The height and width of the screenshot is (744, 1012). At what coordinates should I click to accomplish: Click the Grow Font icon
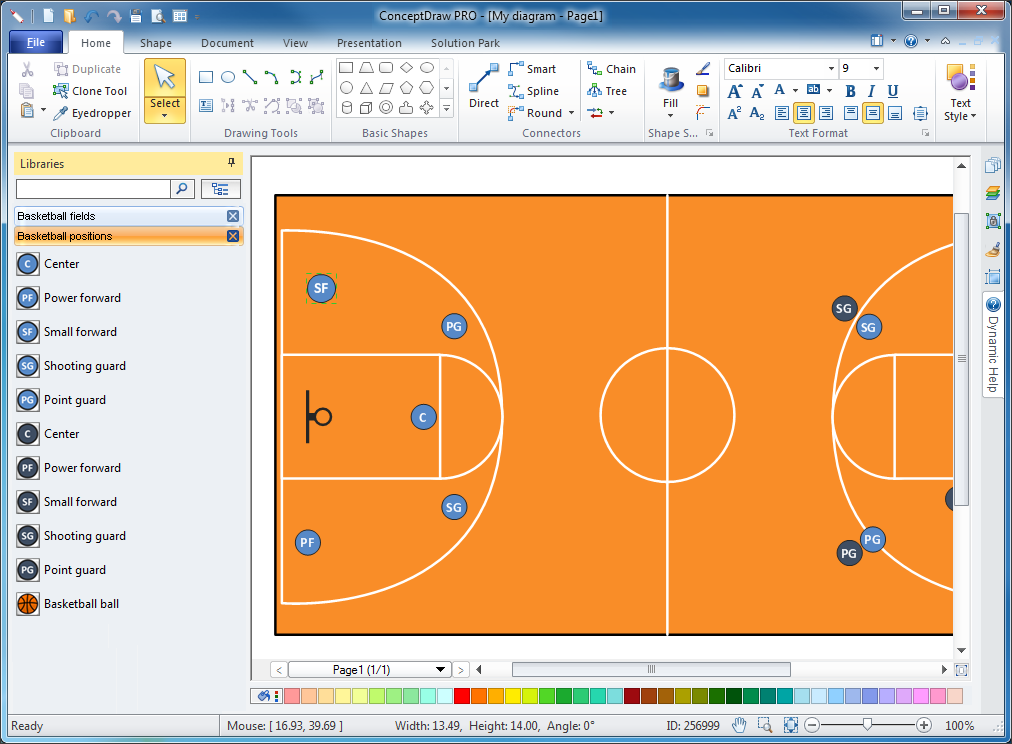pyautogui.click(x=735, y=91)
